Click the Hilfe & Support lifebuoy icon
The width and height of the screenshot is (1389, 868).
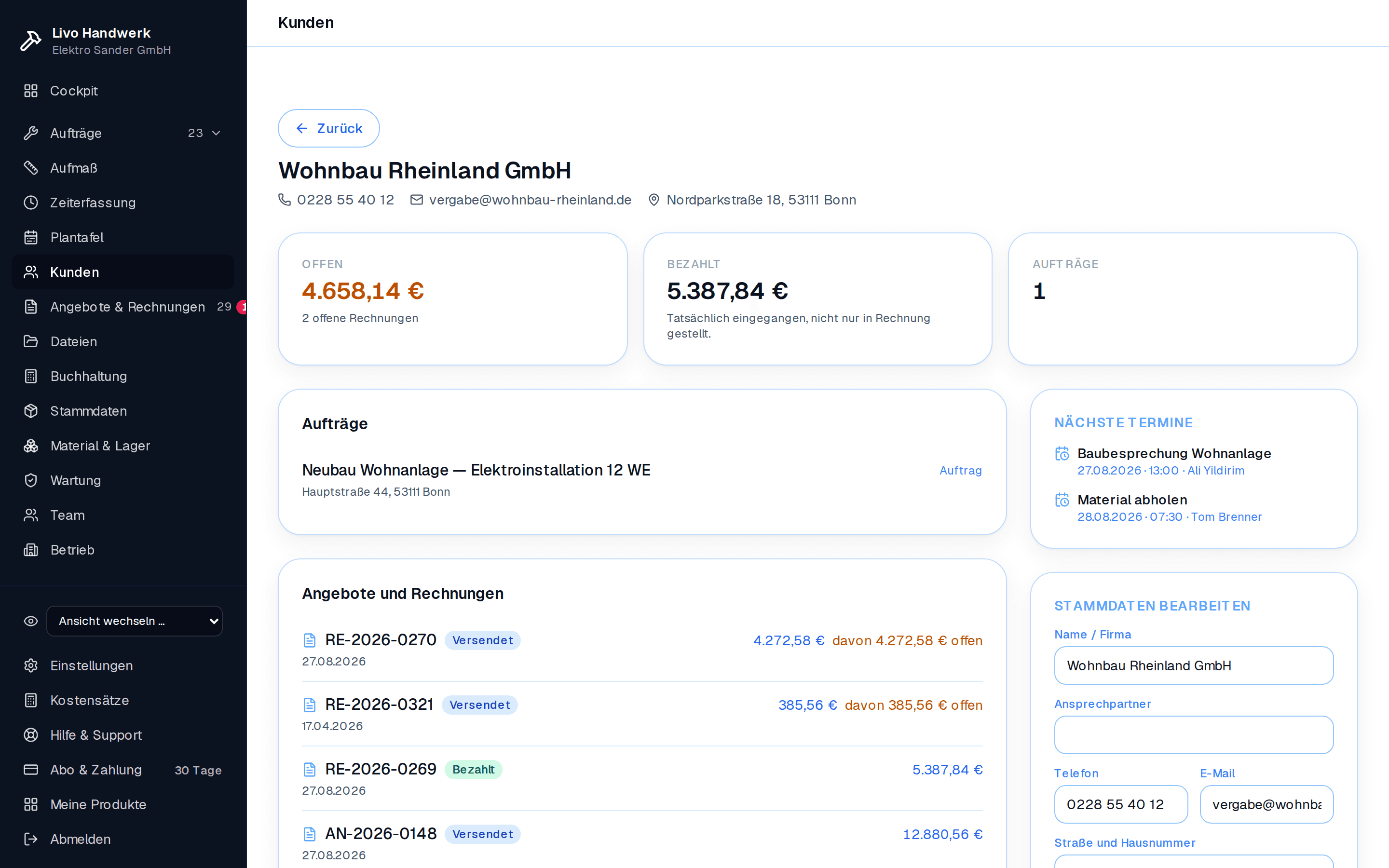tap(31, 735)
